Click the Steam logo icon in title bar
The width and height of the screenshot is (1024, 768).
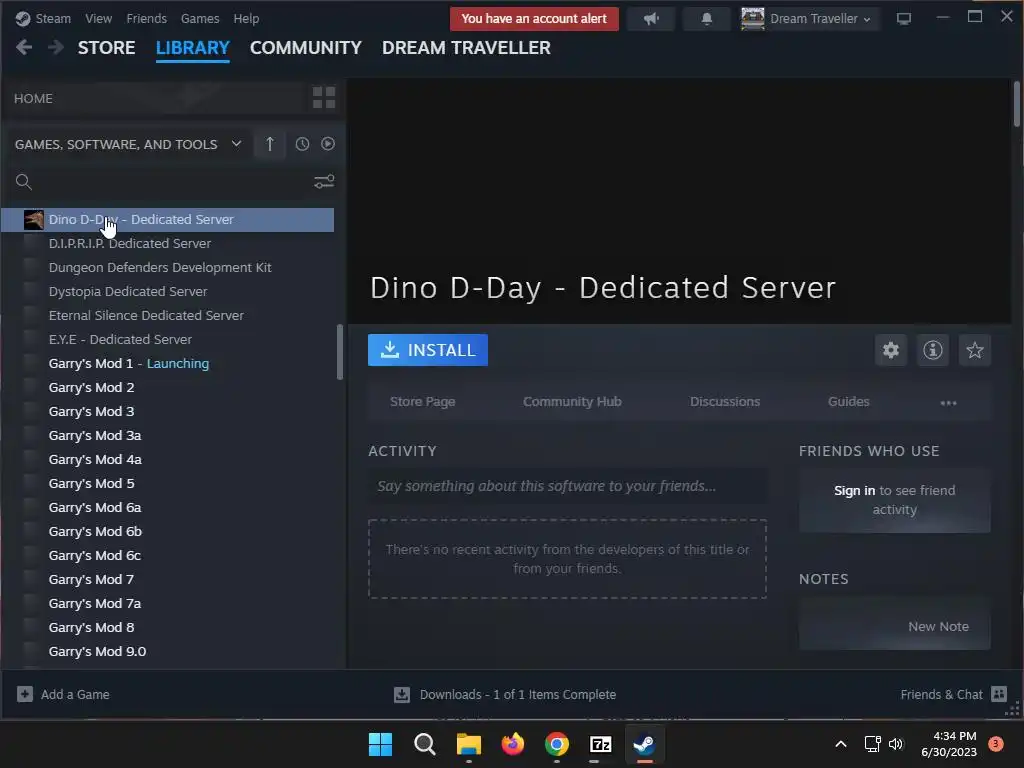(x=23, y=18)
